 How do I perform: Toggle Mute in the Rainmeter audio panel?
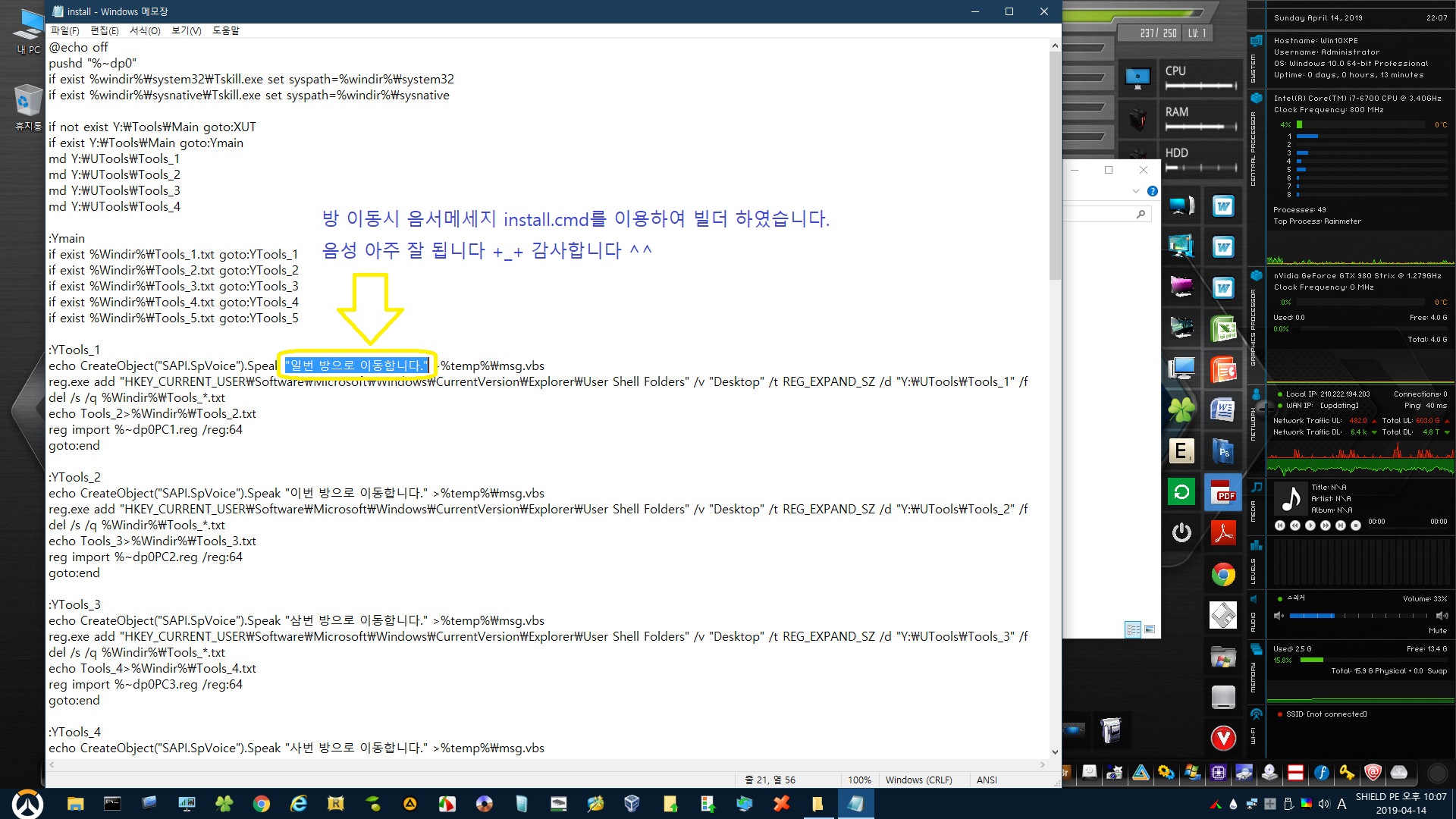point(1437,631)
